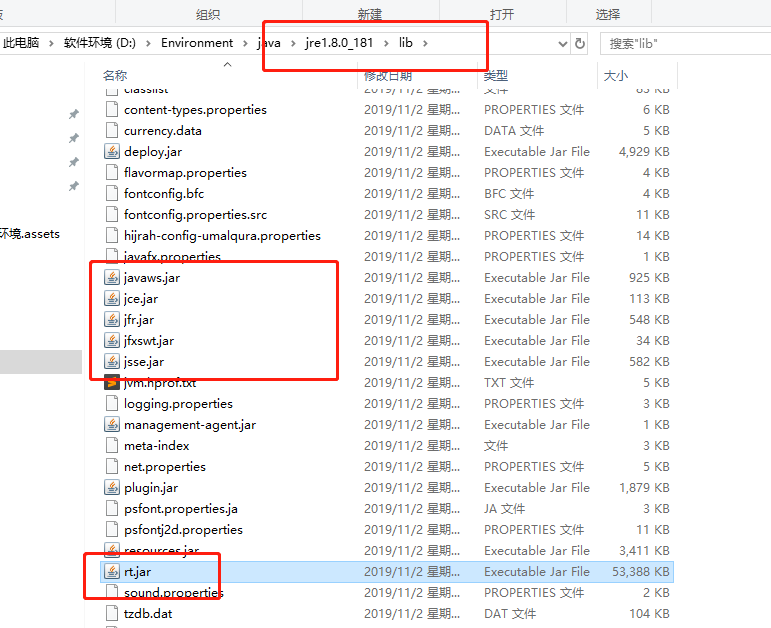Click the TXT 文件 type cell
Screen dimensions: 771x628
click(509, 383)
